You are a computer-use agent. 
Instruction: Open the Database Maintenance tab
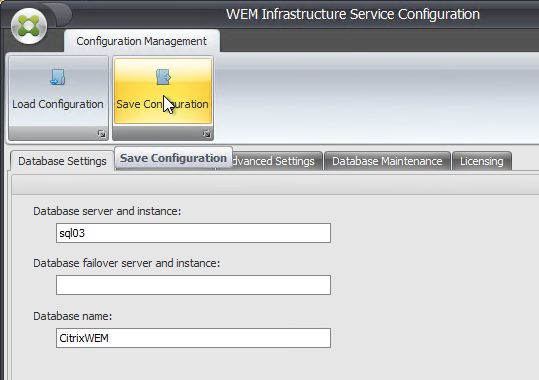[387, 161]
